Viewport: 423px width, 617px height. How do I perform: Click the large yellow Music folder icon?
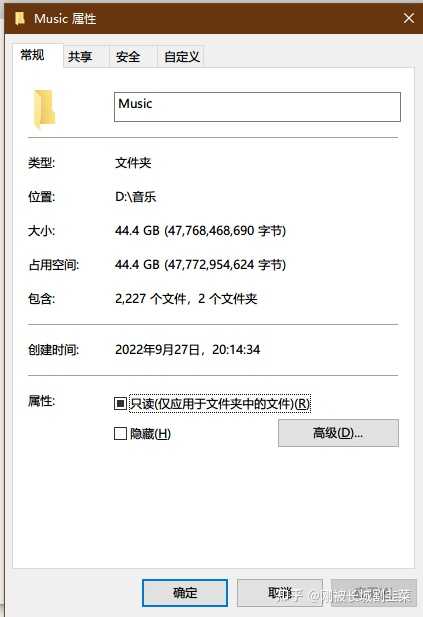coord(44,109)
